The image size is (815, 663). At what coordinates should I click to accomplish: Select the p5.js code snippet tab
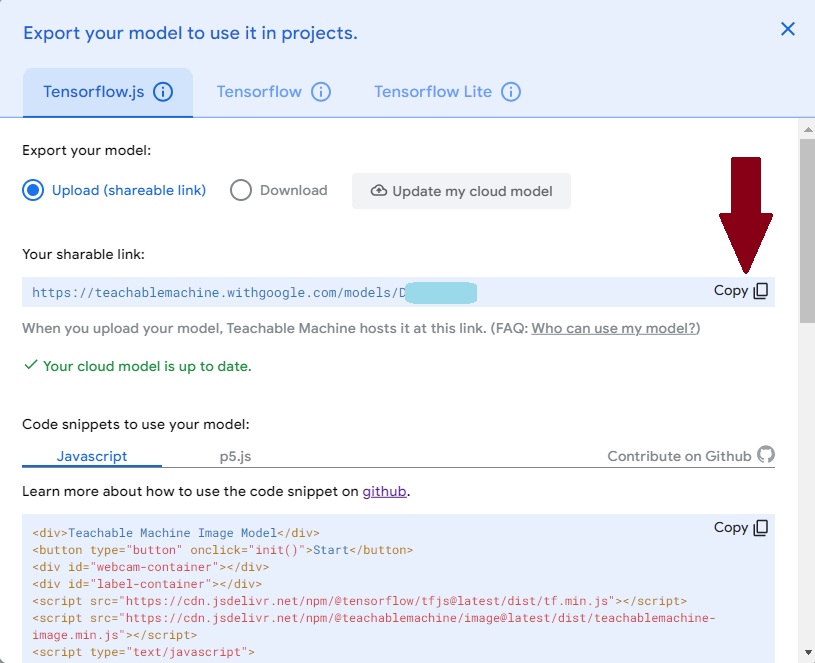[x=235, y=456]
